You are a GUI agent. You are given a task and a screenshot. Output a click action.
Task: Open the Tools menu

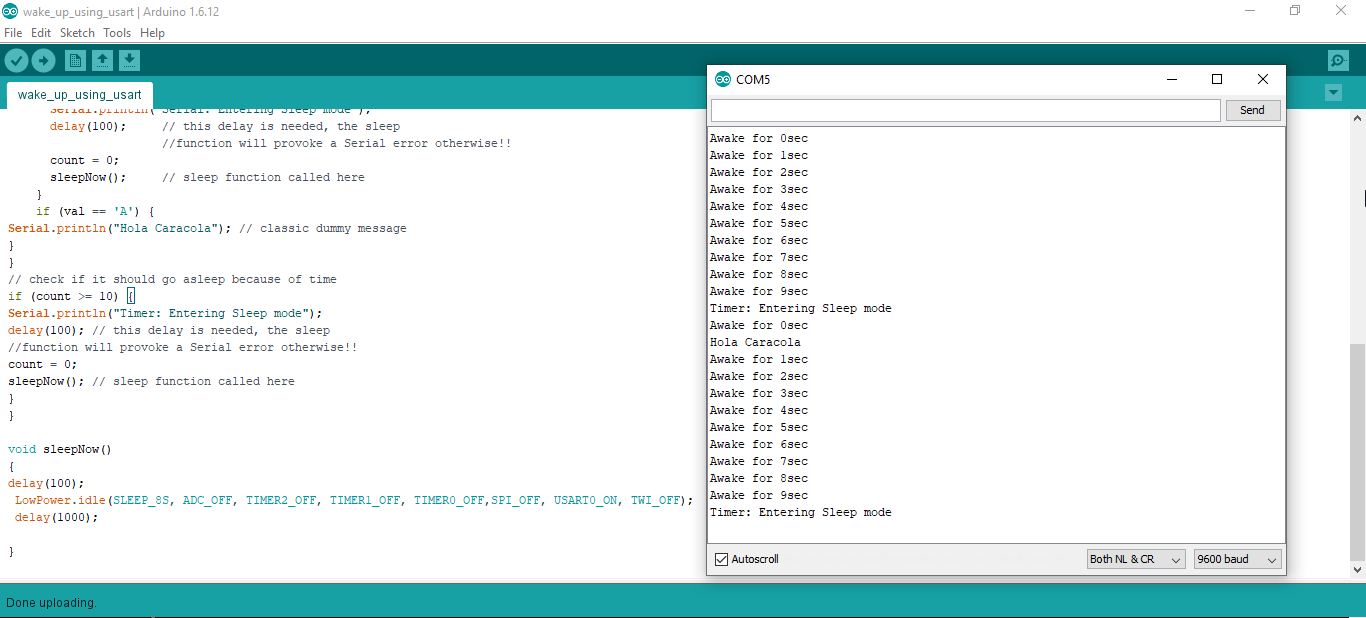tap(117, 33)
